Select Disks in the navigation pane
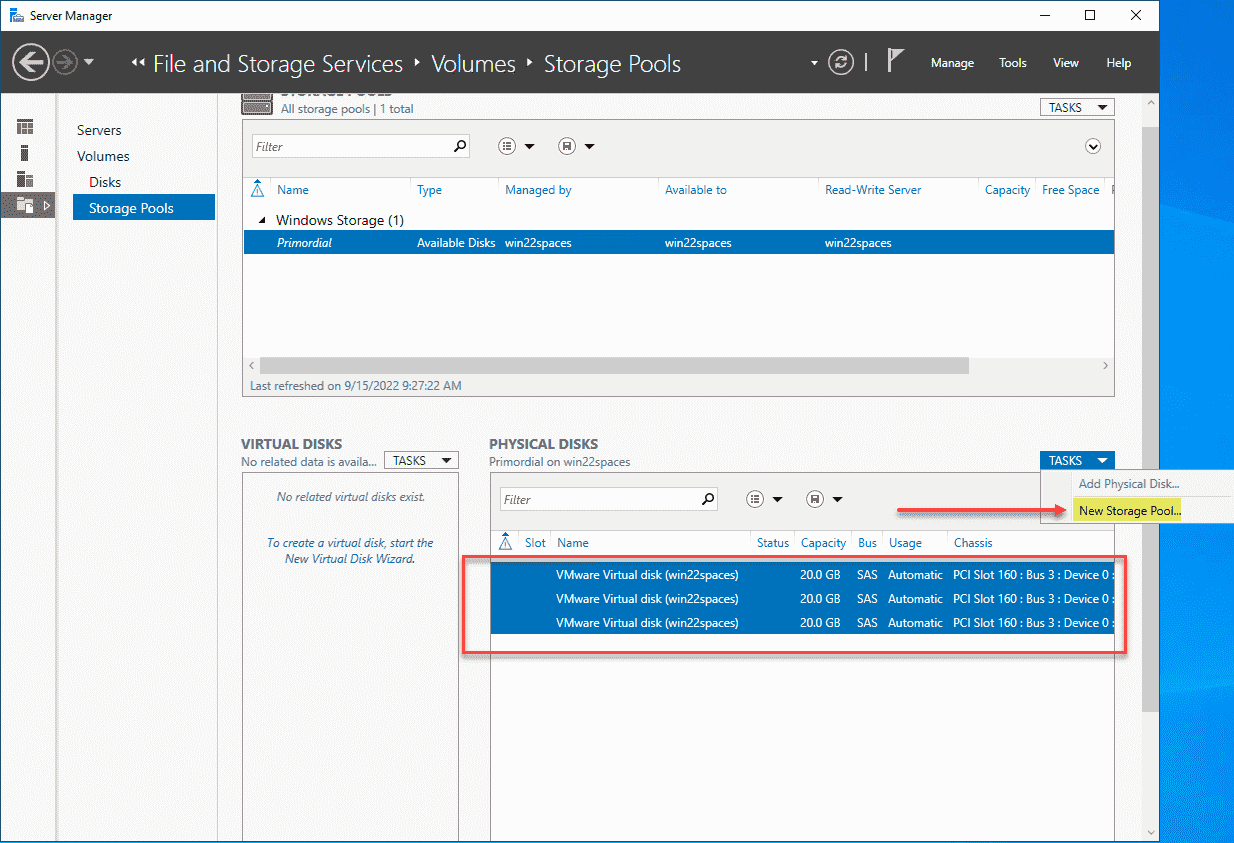This screenshot has height=843, width=1234. pos(105,182)
